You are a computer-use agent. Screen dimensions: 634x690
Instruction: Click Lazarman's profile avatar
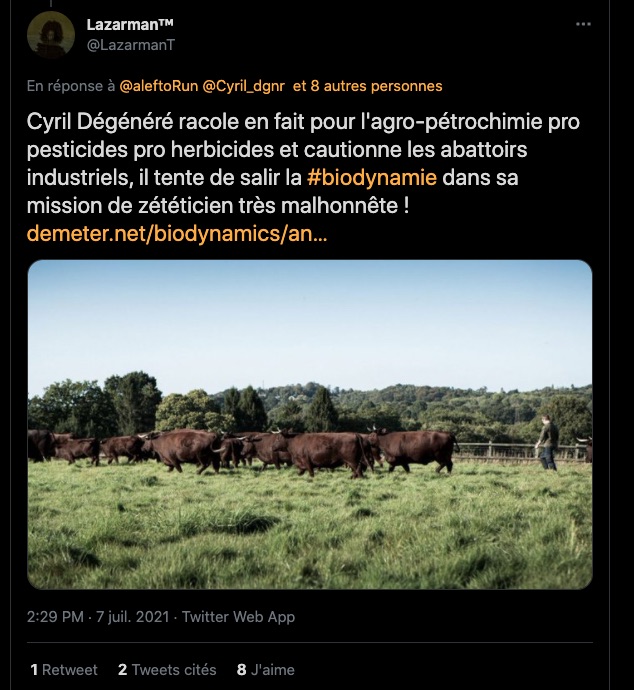click(51, 35)
